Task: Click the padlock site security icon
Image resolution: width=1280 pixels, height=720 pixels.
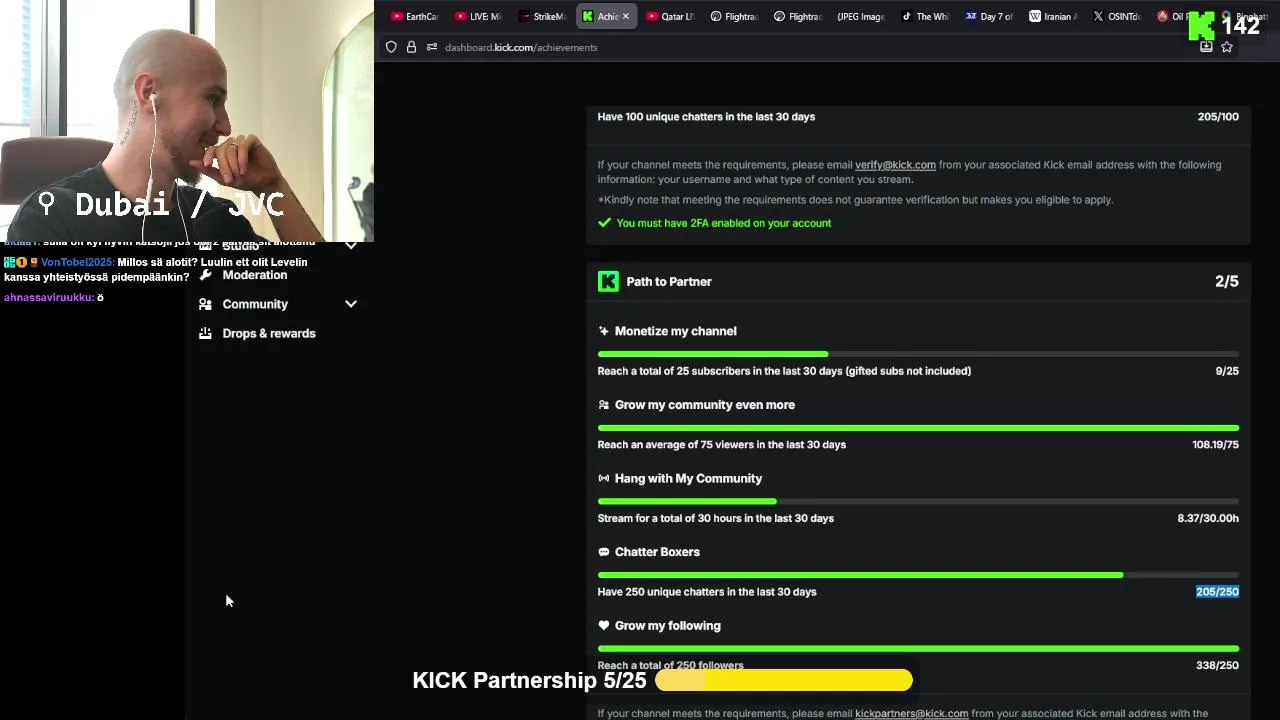Action: (411, 47)
